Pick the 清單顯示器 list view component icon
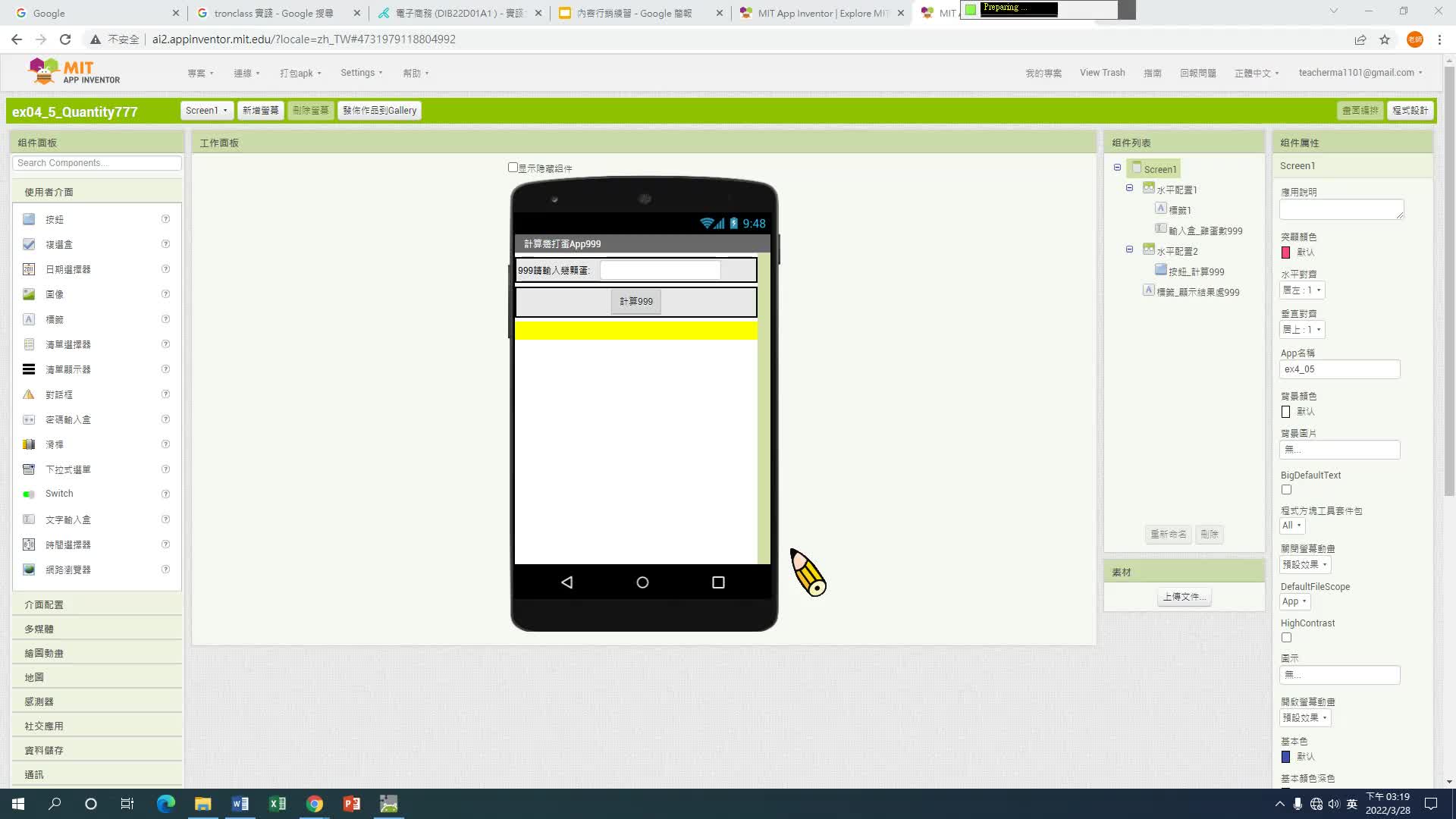This screenshot has width=1456, height=819. [29, 369]
